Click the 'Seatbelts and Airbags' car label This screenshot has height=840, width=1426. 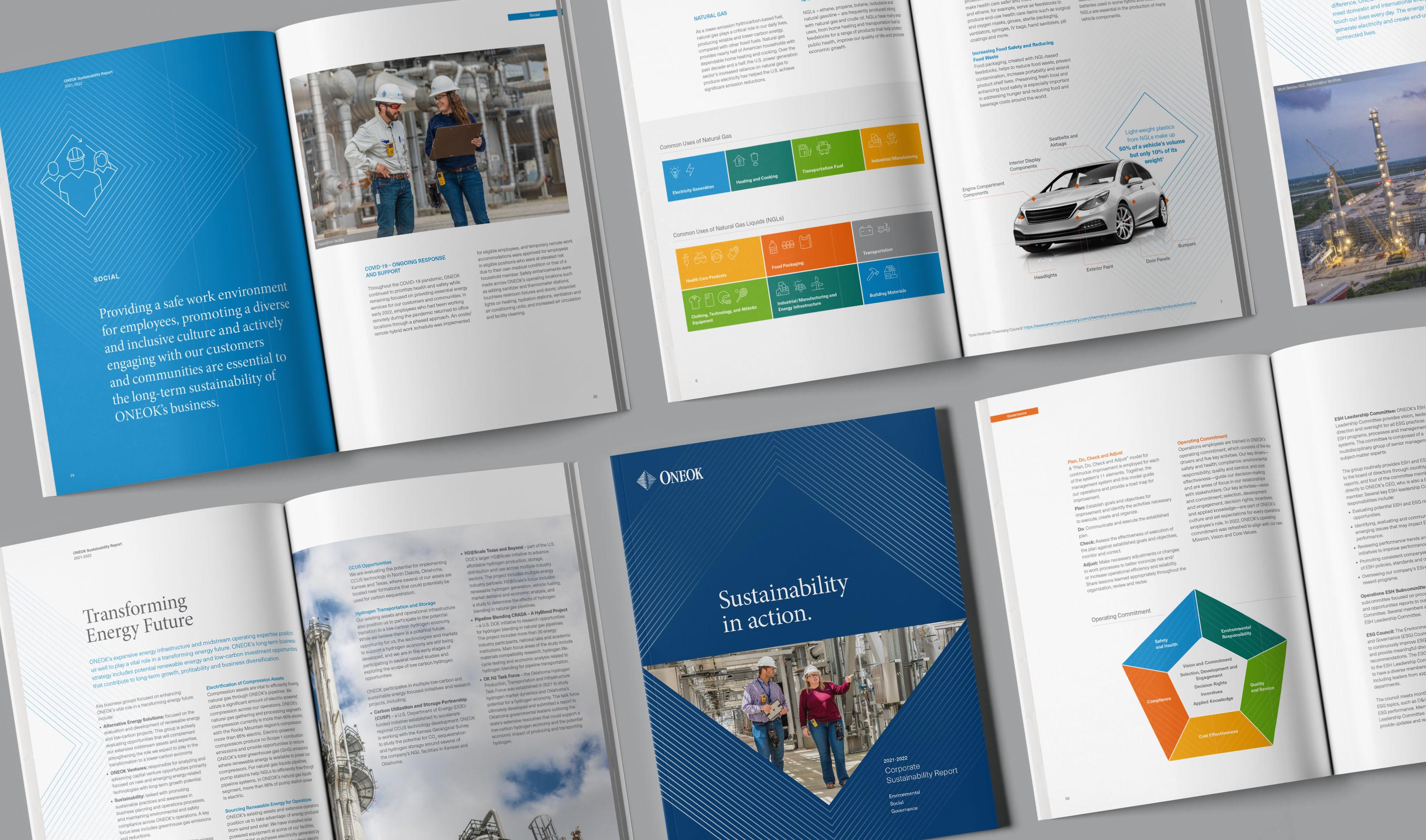point(1063,140)
